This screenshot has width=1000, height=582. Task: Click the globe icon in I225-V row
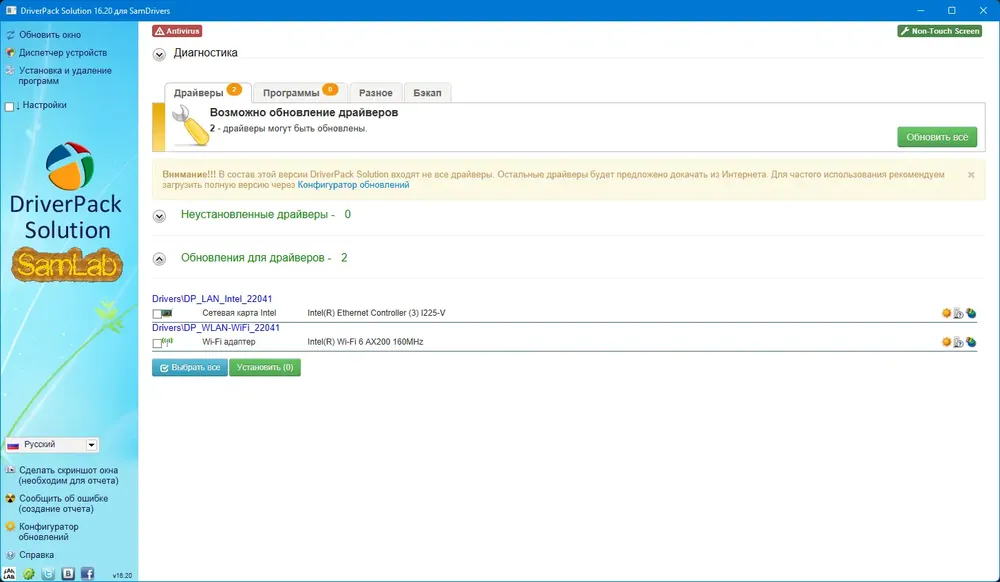tap(971, 313)
